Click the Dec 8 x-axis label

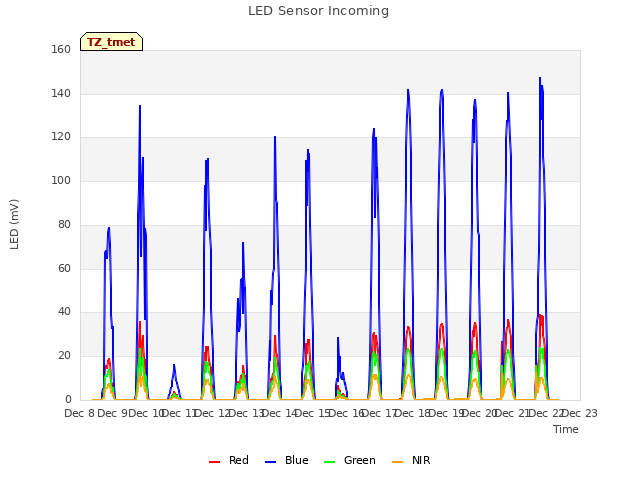click(80, 413)
